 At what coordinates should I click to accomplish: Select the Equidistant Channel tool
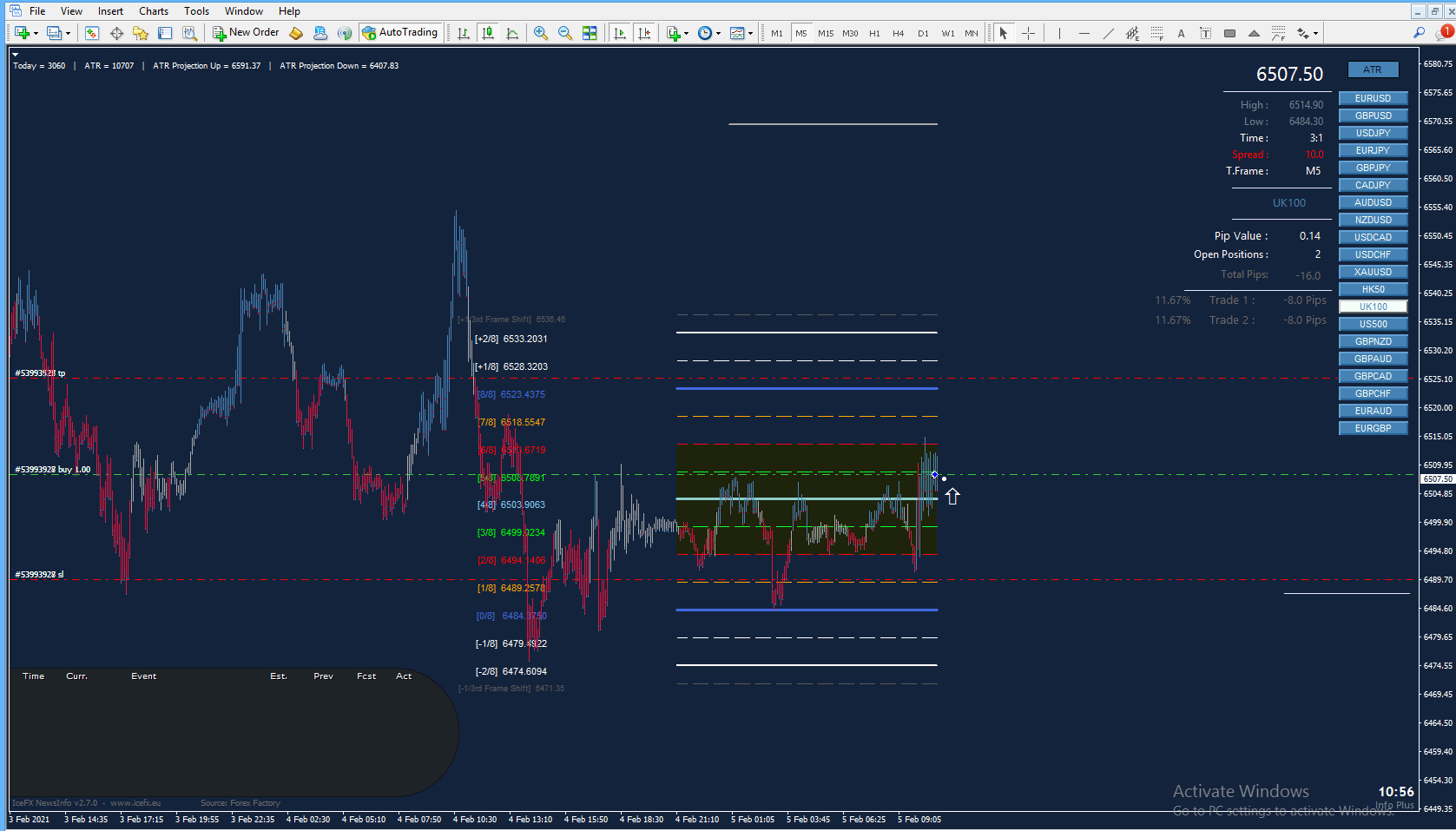(x=1132, y=33)
